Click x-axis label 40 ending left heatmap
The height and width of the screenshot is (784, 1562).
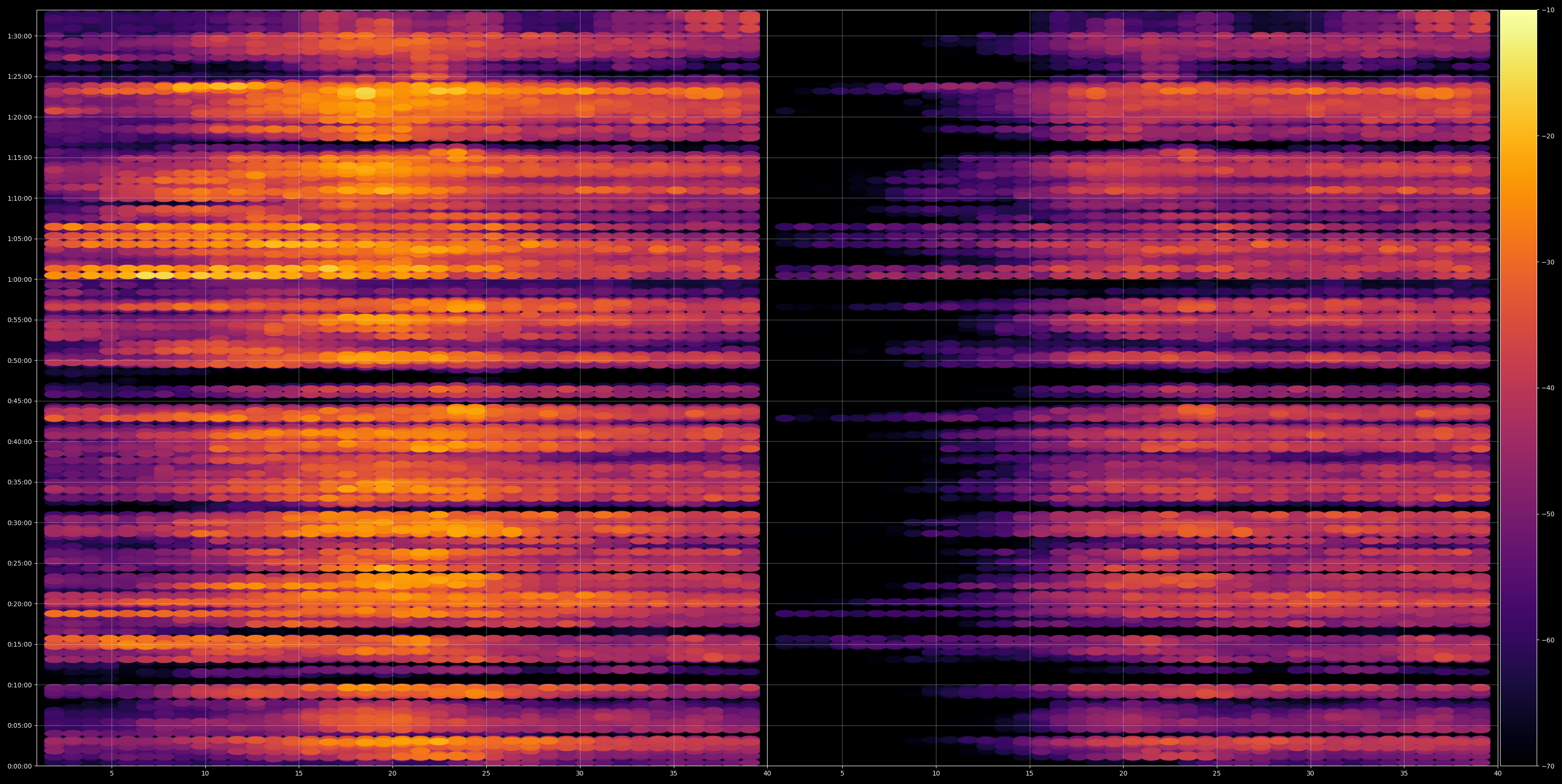click(x=767, y=774)
